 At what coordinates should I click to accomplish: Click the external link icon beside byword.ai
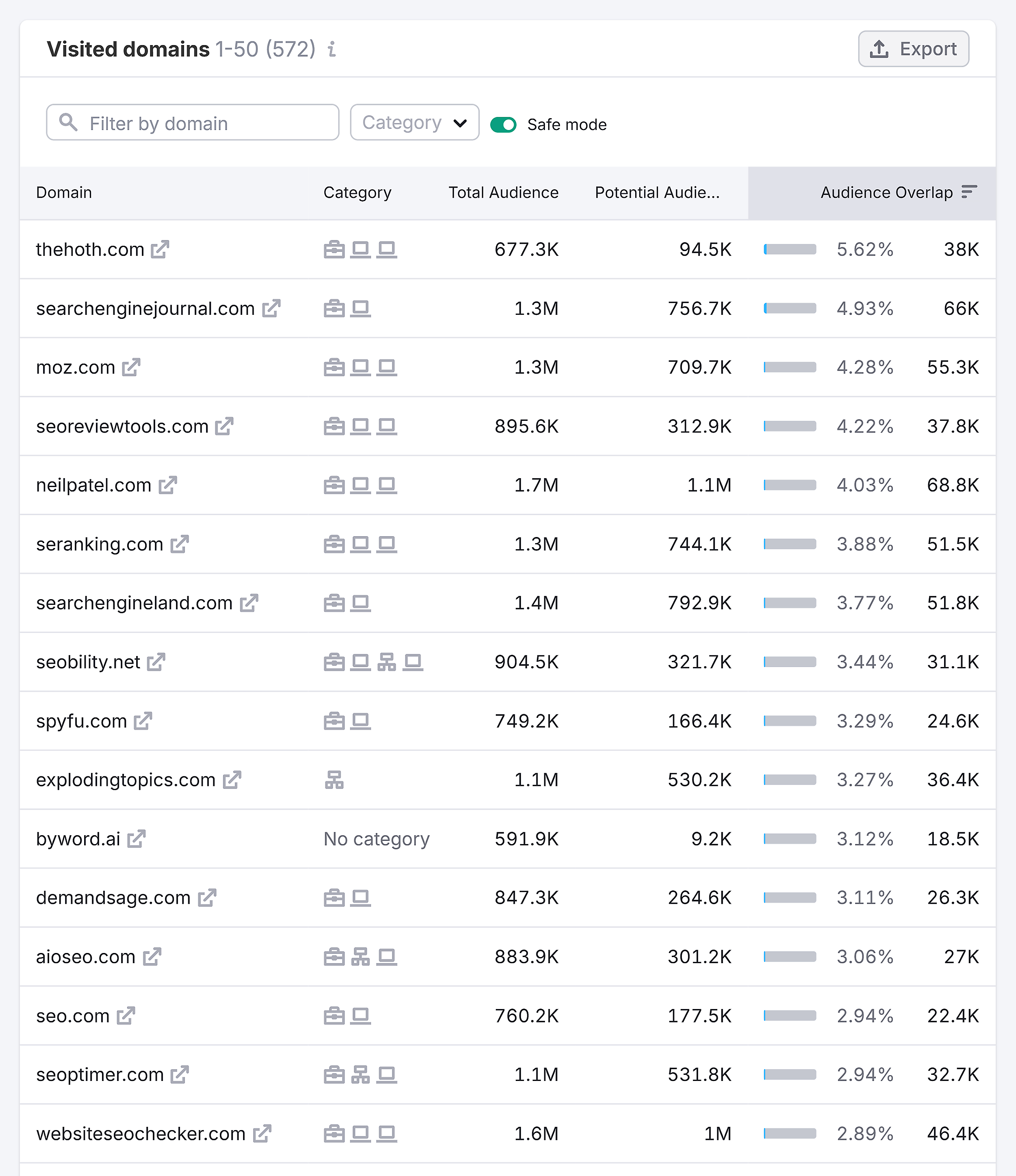click(136, 838)
